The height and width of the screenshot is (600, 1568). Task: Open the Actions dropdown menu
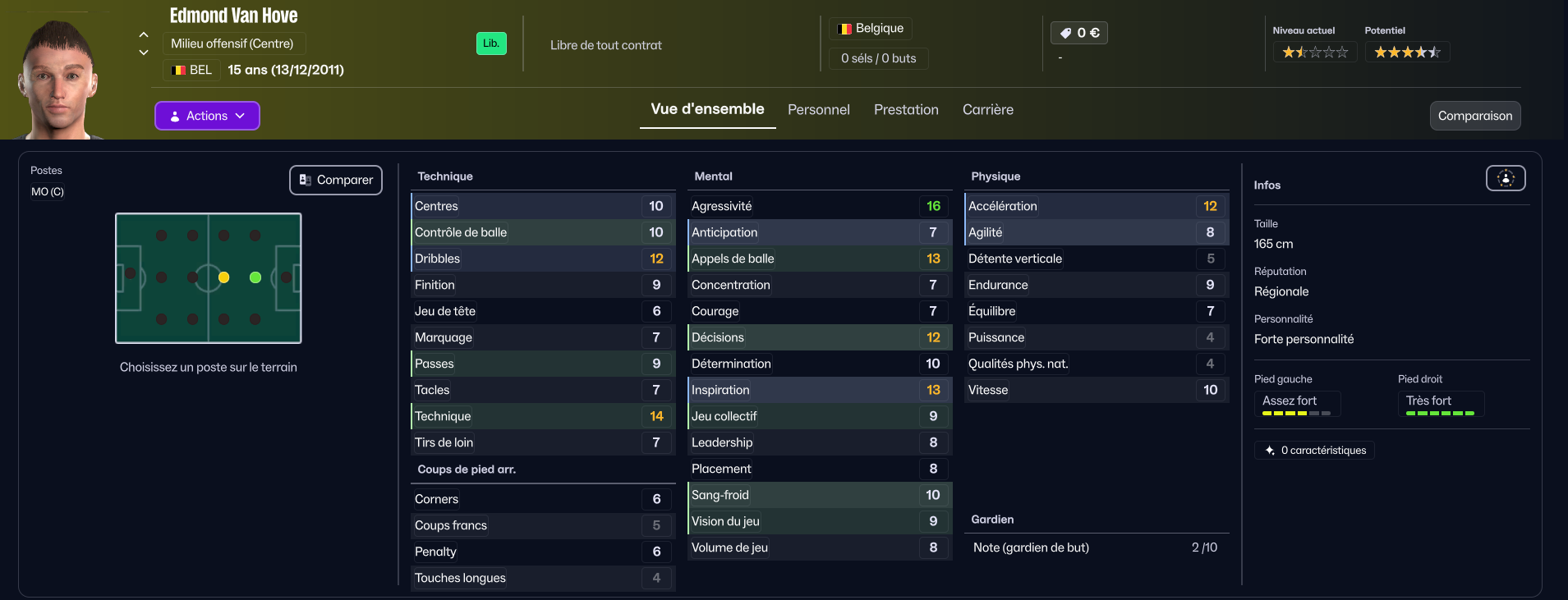pos(207,116)
